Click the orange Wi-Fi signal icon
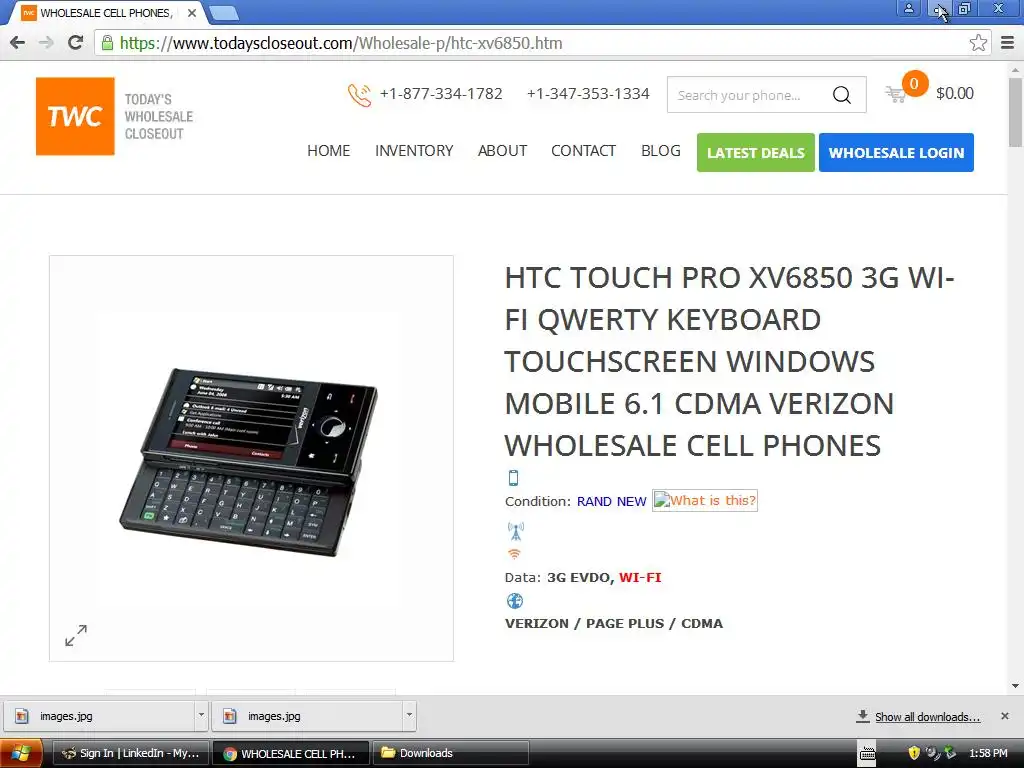Screen dimensions: 1024x768 pos(515,554)
